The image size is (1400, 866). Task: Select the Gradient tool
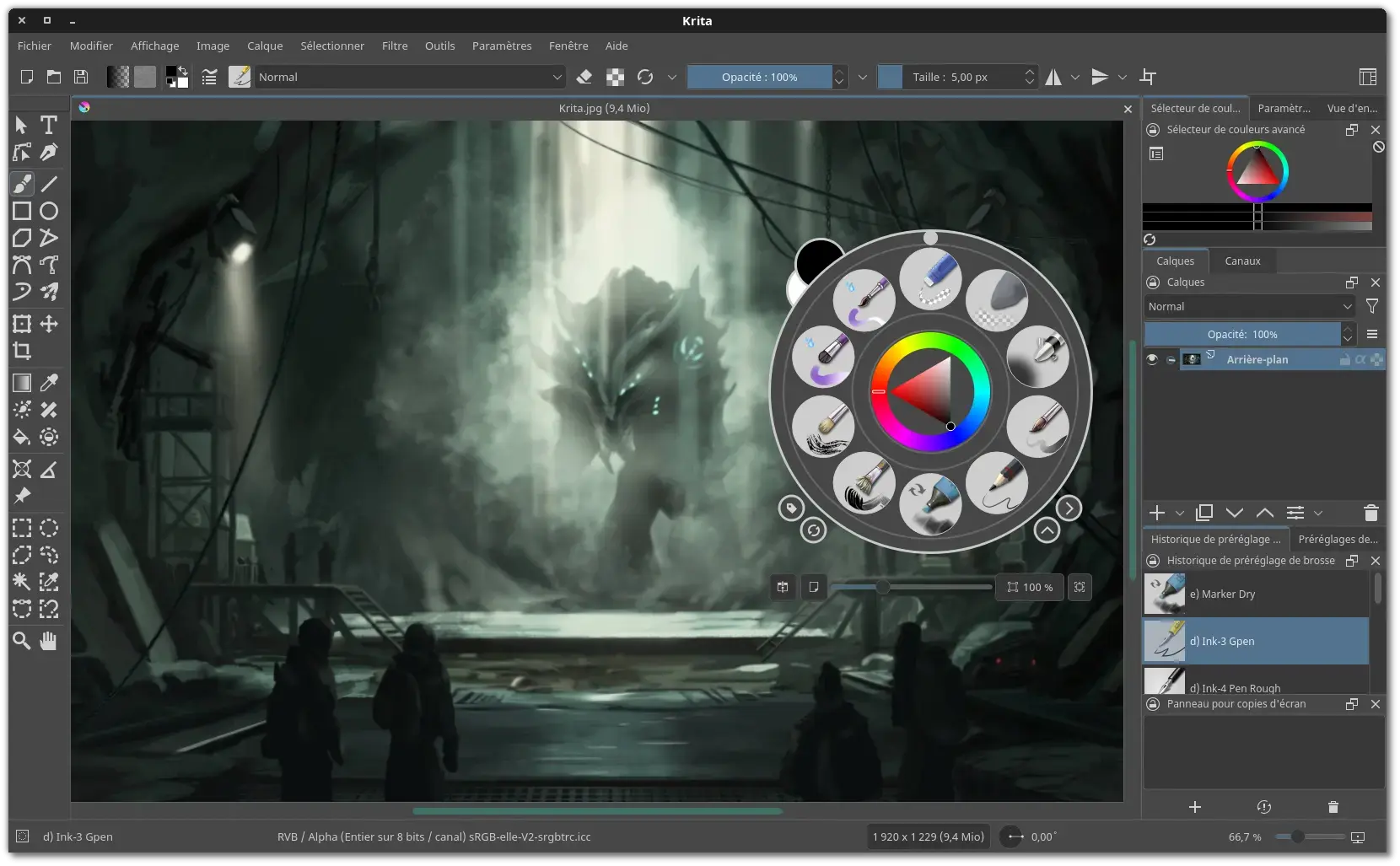(x=22, y=383)
